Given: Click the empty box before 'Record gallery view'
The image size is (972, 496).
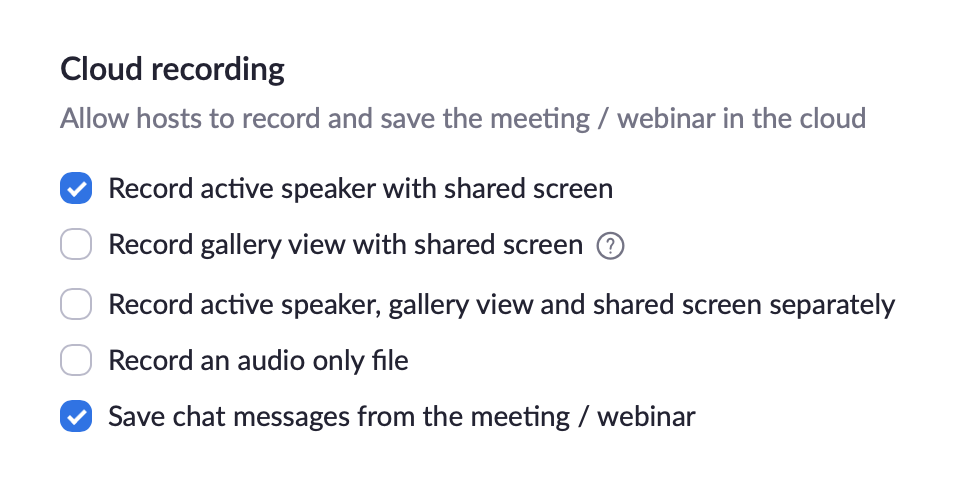Looking at the screenshot, I should (x=76, y=244).
